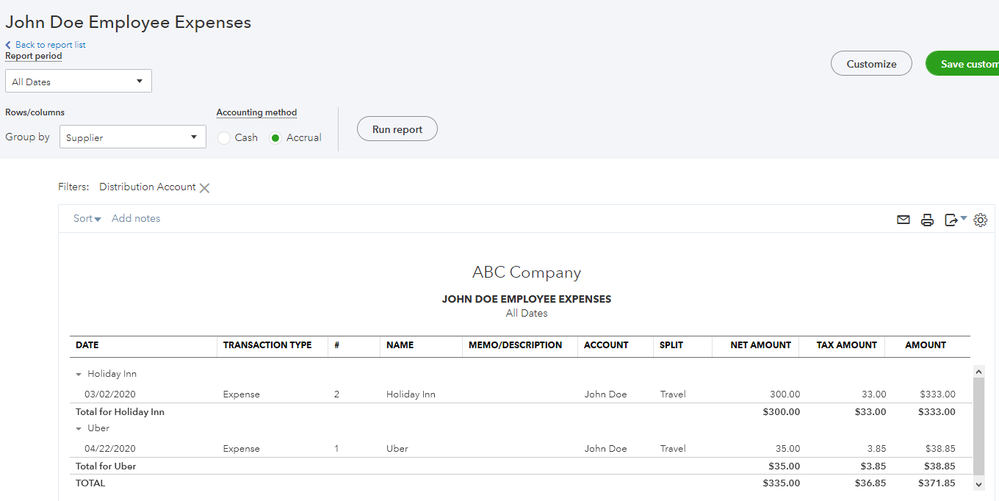The height and width of the screenshot is (501, 999).
Task: Remove the Distribution Account filter
Action: tap(205, 188)
